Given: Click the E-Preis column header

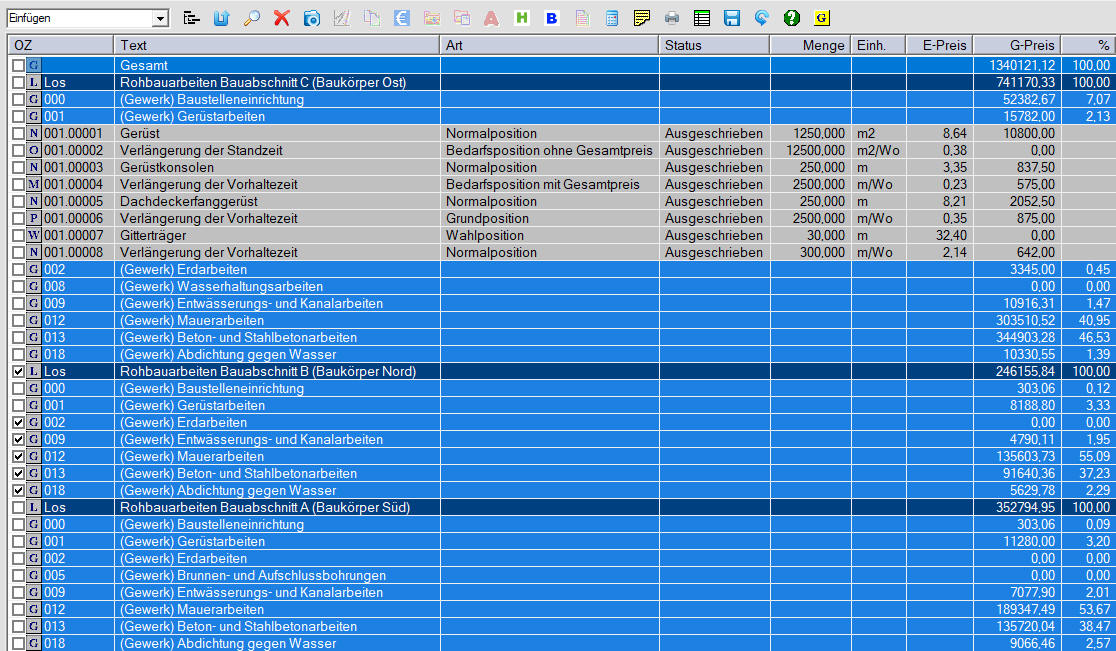Looking at the screenshot, I should coord(939,46).
